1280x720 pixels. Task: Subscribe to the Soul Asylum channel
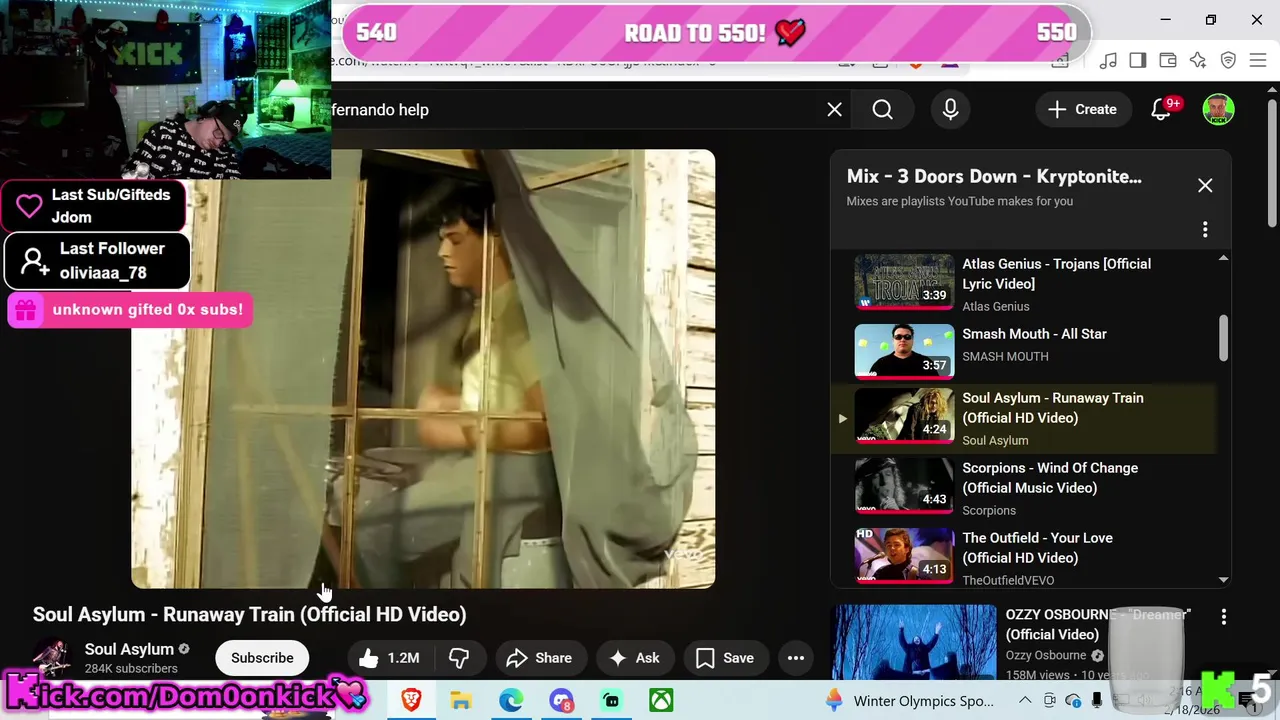[x=262, y=658]
